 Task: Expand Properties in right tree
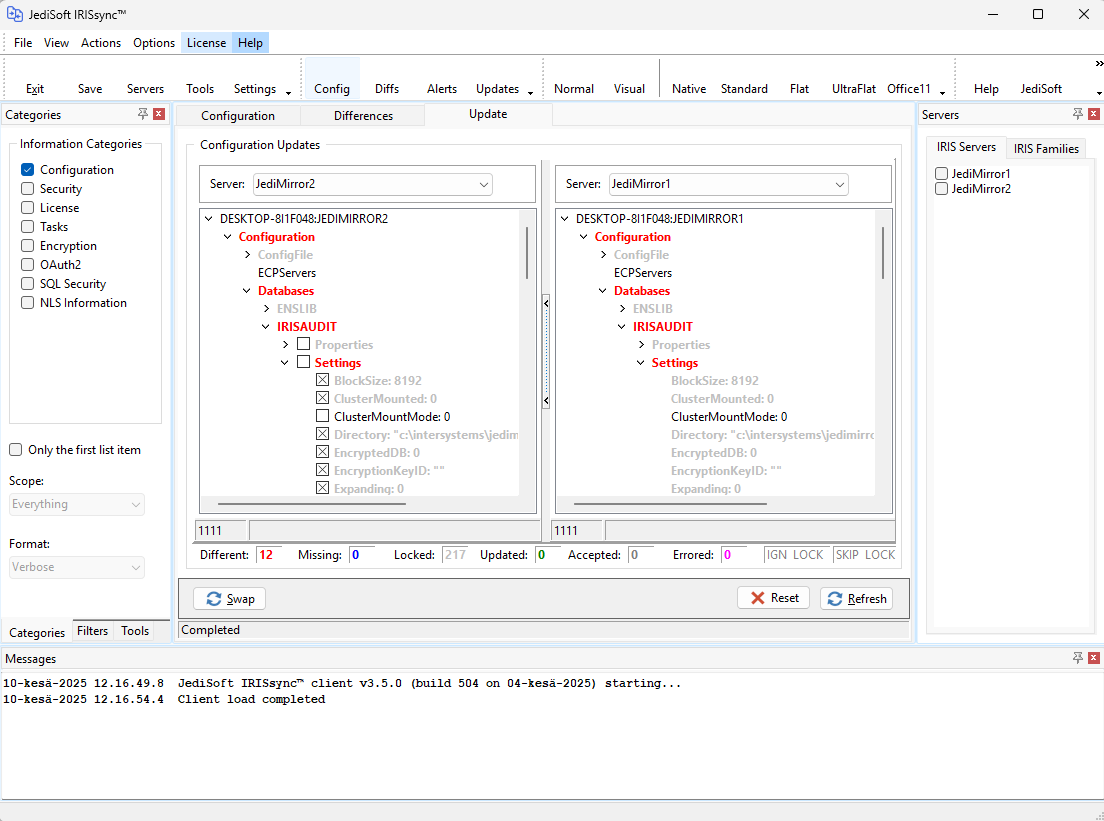[x=641, y=344]
